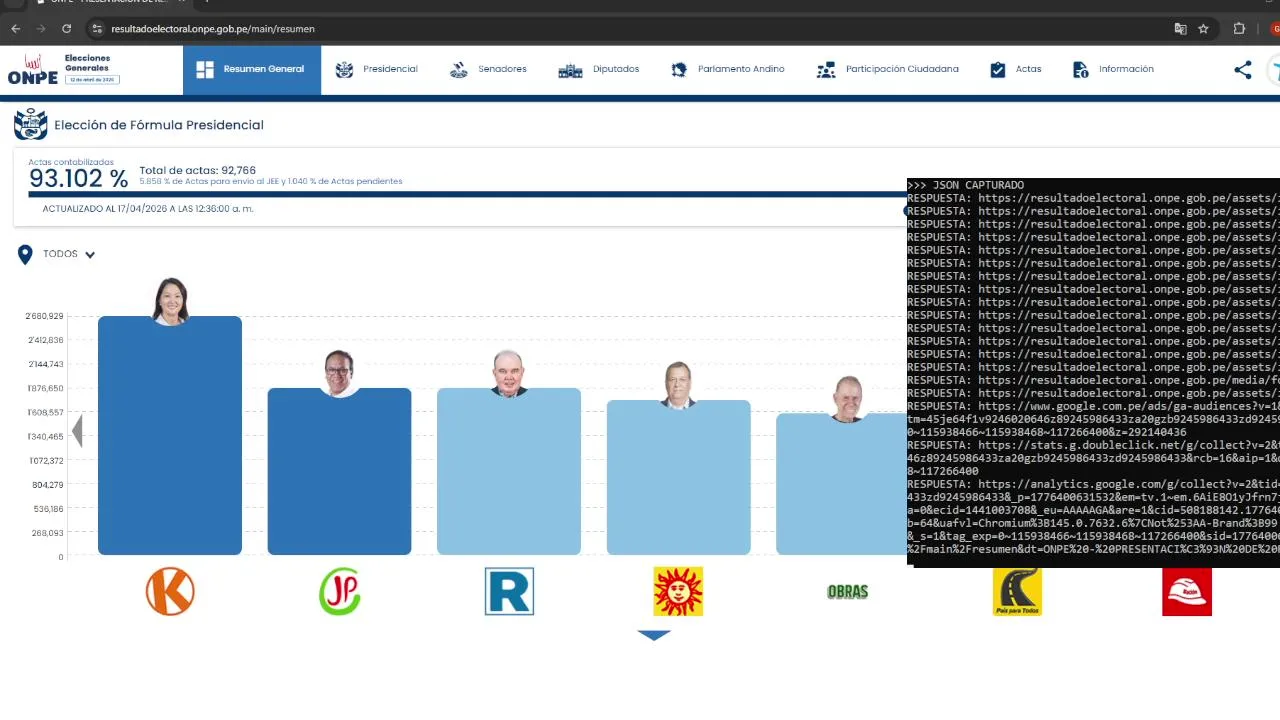Open the Diputados menu item
This screenshot has height=720, width=1280.
(x=599, y=70)
